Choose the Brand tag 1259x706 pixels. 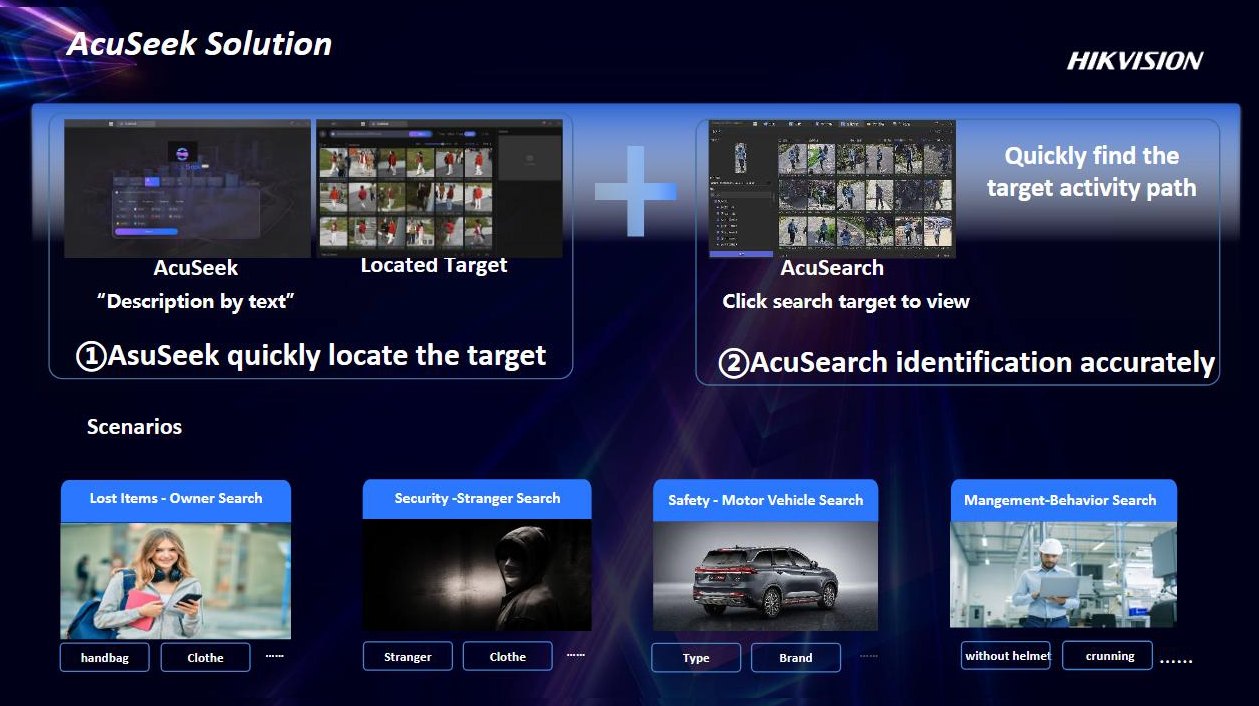(795, 657)
